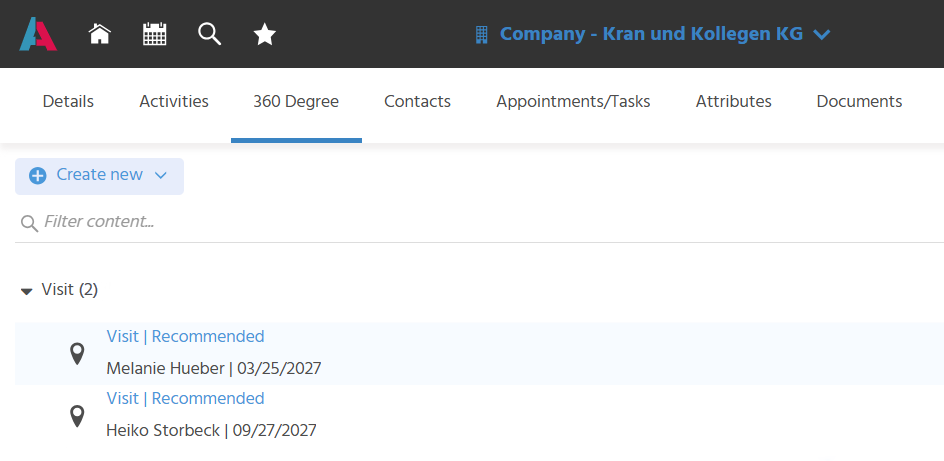944x461 pixels.
Task: Click the plus icon in Create new
Action: point(38,176)
